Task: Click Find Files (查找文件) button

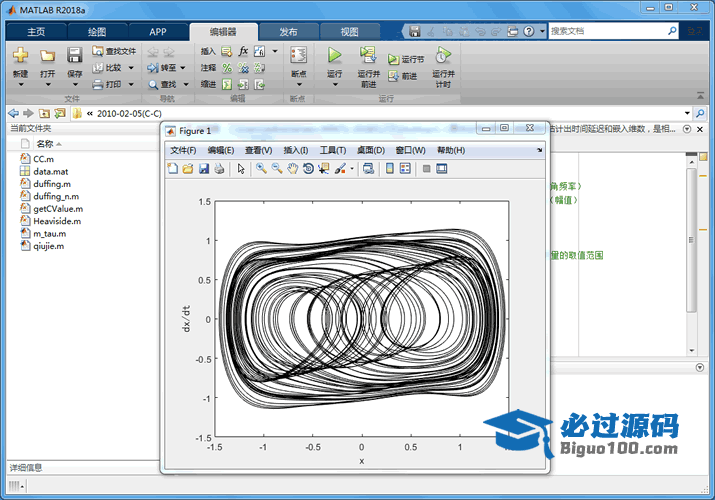Action: point(114,51)
